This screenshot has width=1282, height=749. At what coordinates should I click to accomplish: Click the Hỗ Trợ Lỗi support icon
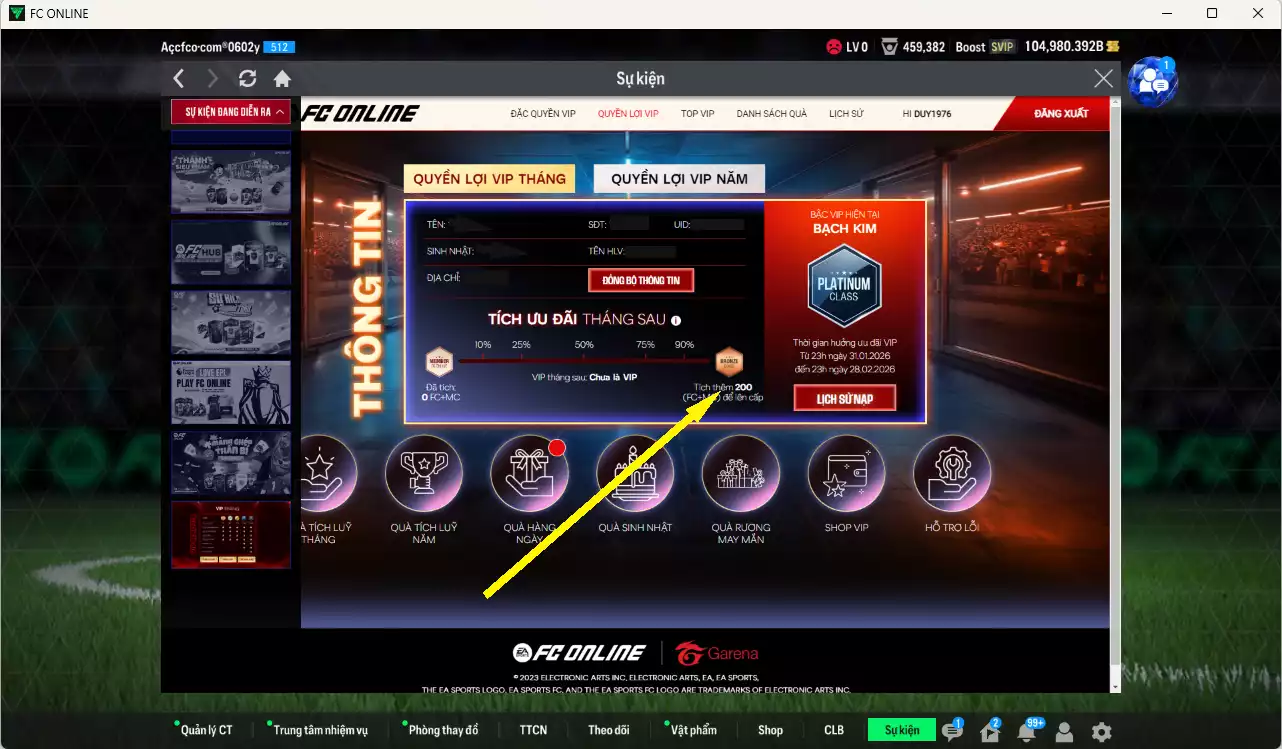pyautogui.click(x=951, y=474)
